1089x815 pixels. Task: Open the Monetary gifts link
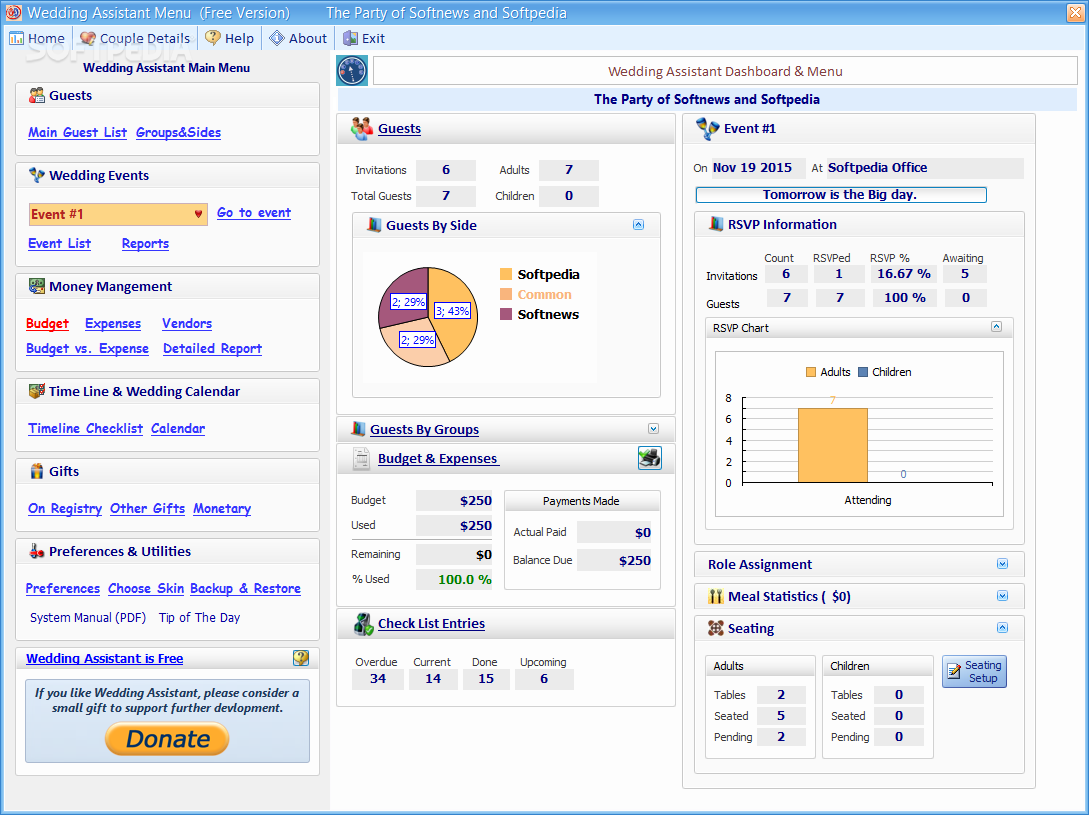pyautogui.click(x=222, y=509)
